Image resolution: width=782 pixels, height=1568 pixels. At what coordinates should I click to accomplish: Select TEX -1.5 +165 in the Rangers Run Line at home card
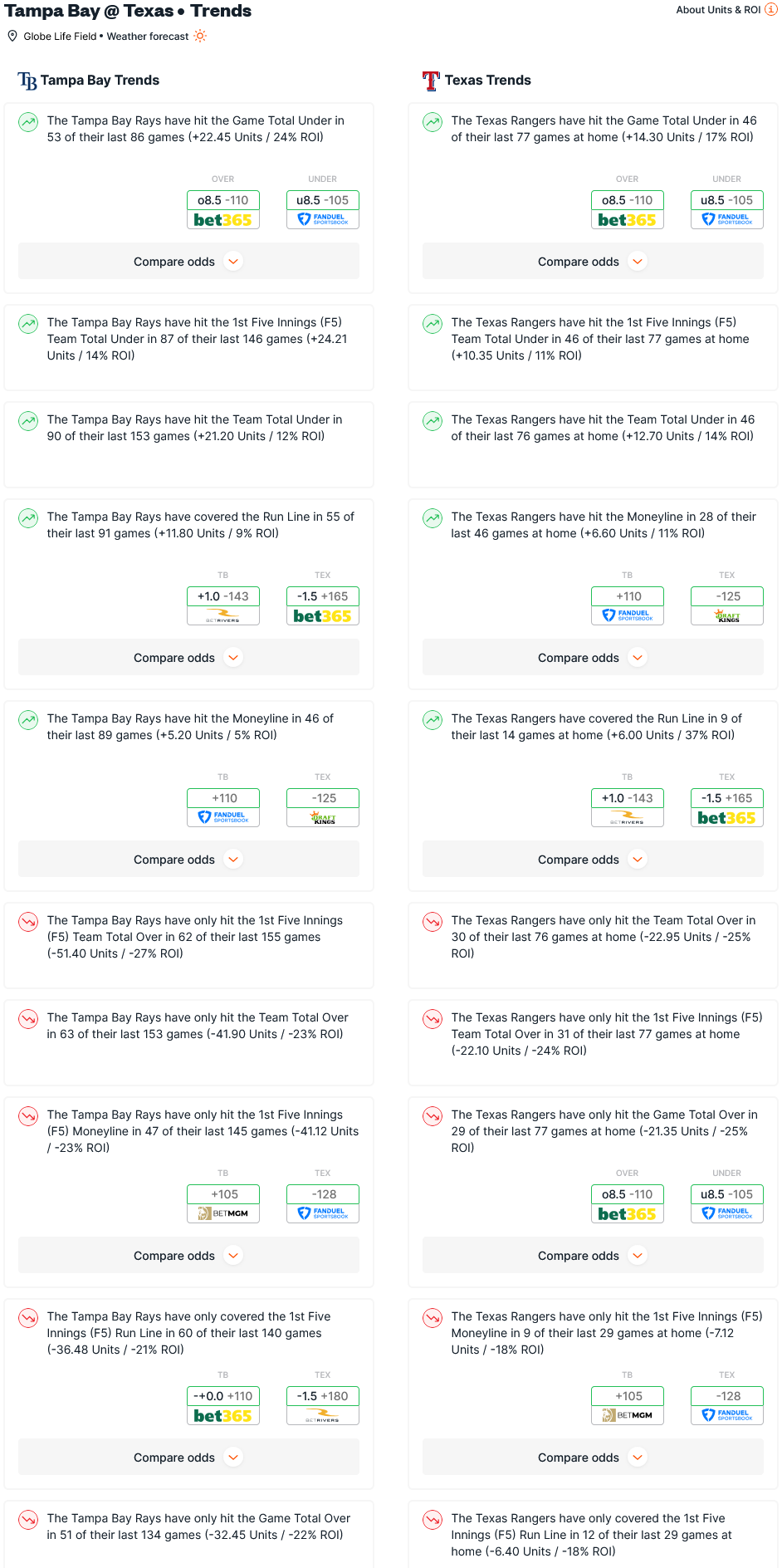(727, 798)
